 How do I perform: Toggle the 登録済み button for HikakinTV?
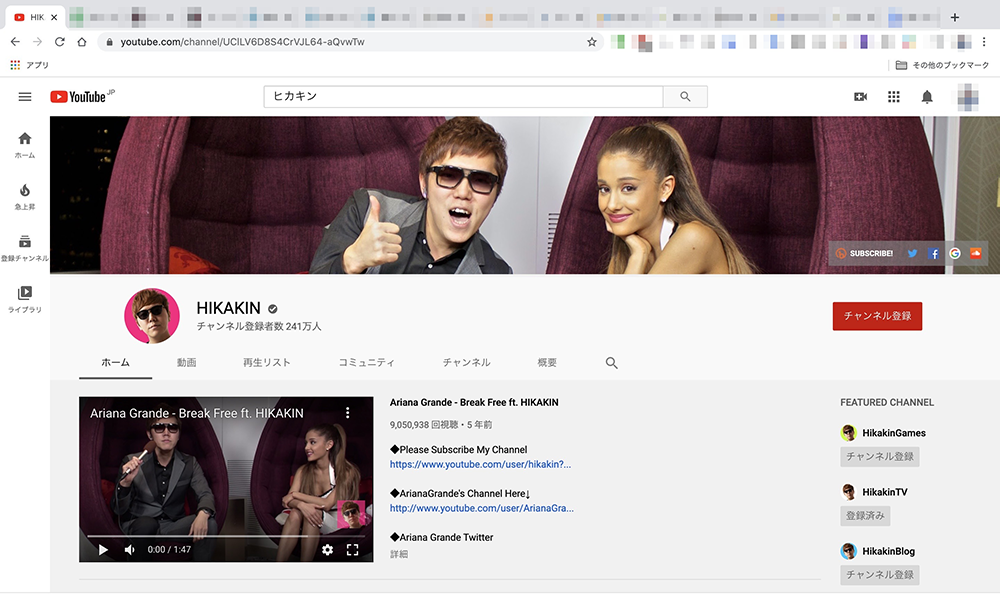coord(865,516)
